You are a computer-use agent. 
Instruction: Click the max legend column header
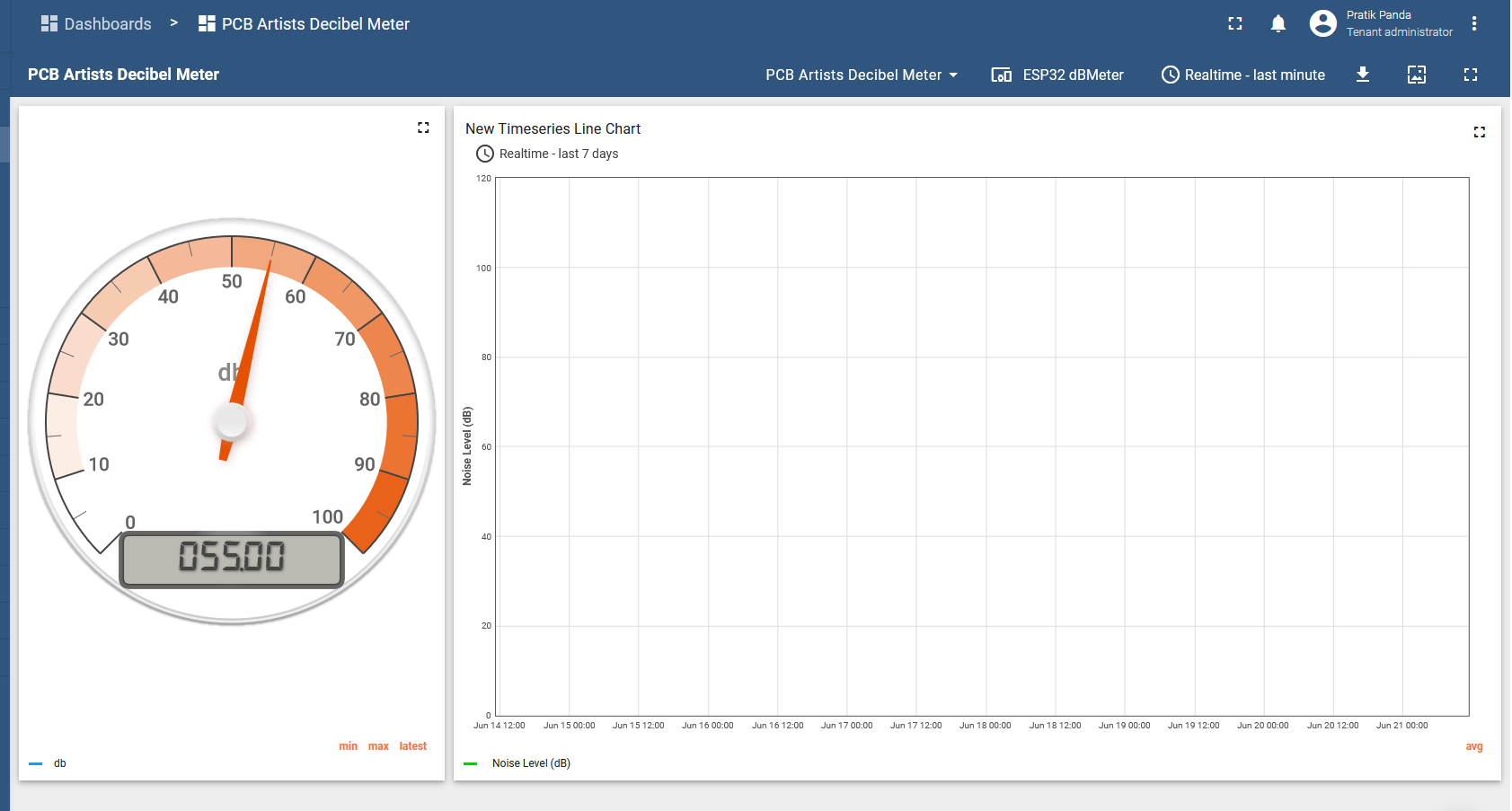click(378, 746)
